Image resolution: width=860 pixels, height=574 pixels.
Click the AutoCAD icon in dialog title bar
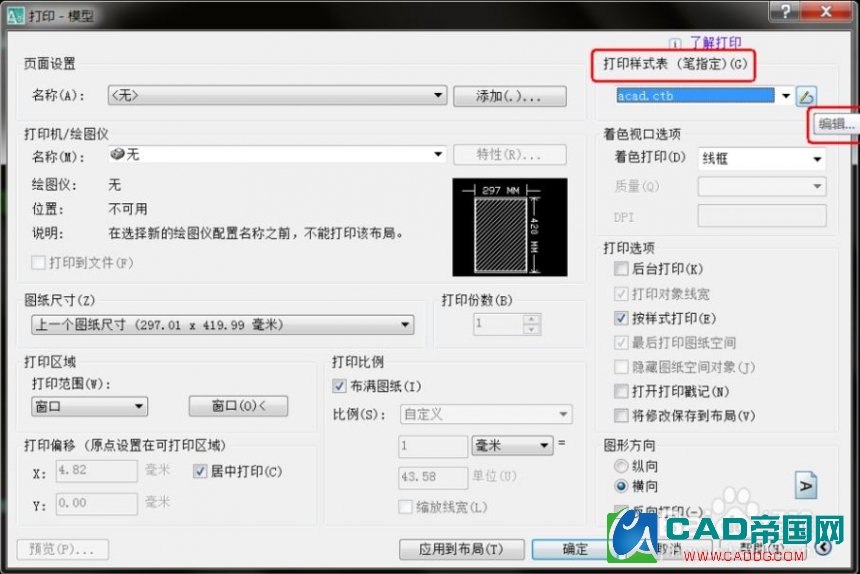pyautogui.click(x=15, y=15)
